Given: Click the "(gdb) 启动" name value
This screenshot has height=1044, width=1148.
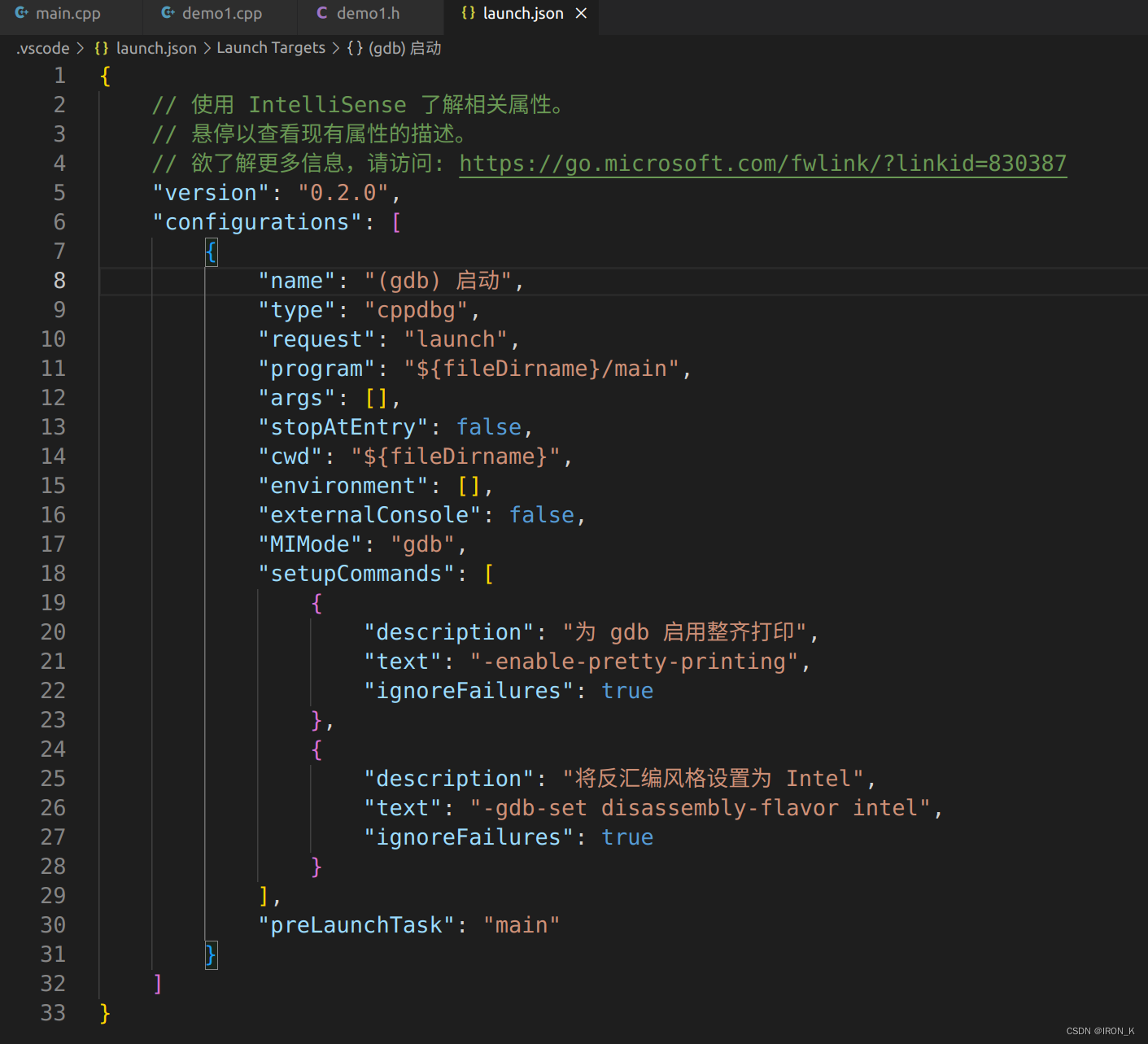Looking at the screenshot, I should (x=438, y=281).
